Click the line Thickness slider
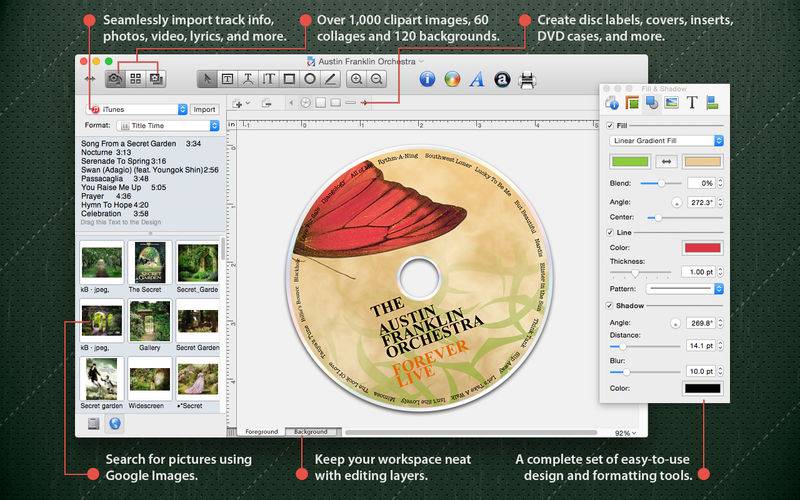 click(640, 273)
